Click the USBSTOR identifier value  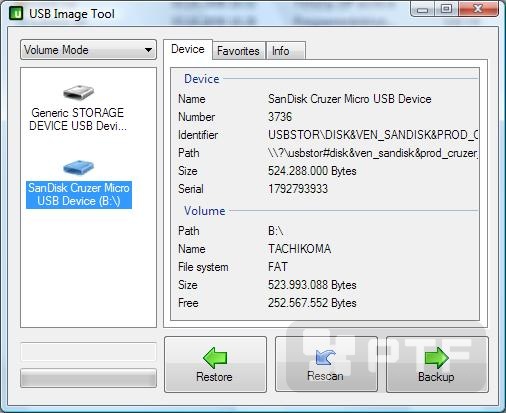(x=373, y=135)
